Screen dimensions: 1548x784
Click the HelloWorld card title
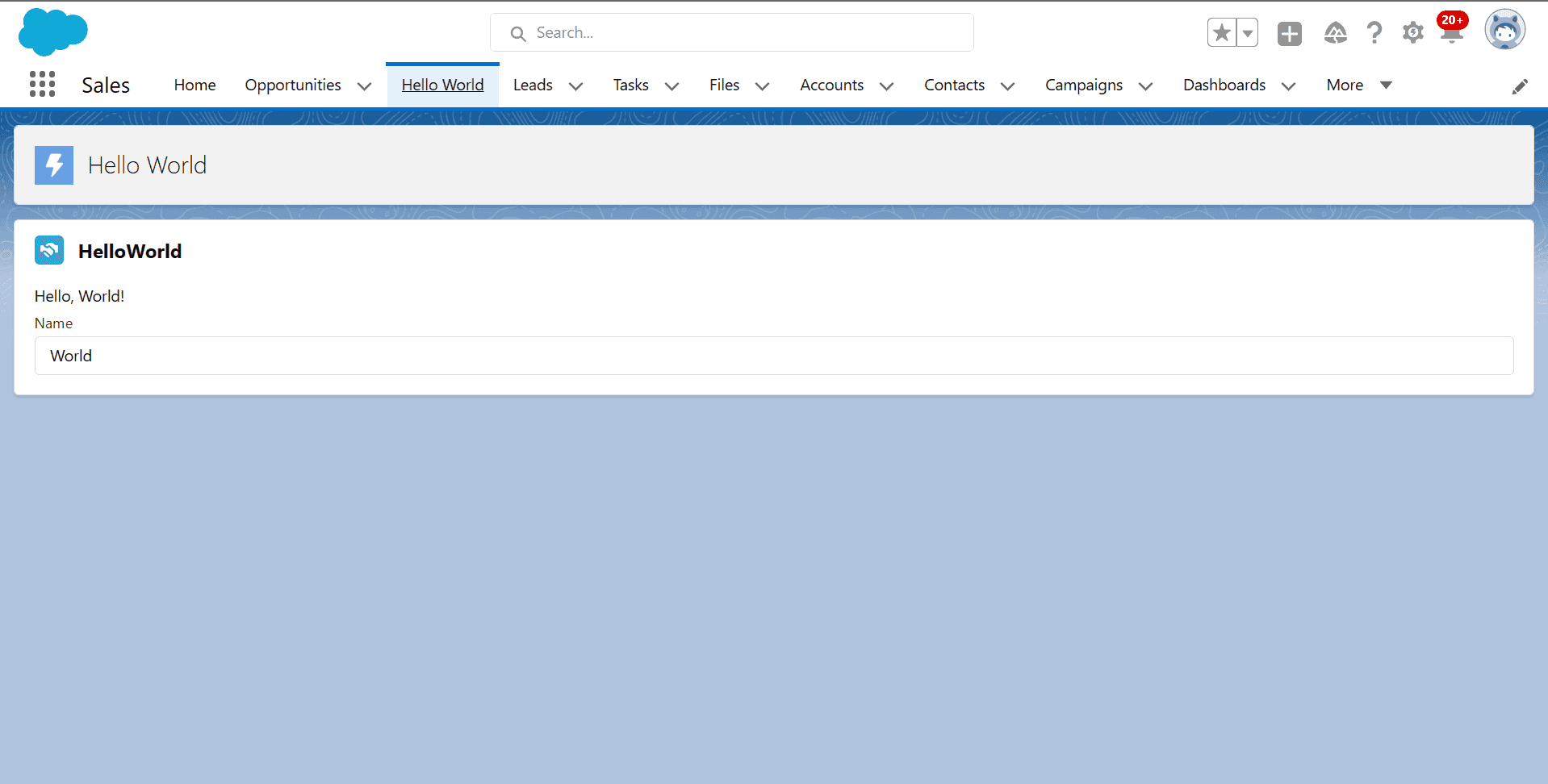130,252
